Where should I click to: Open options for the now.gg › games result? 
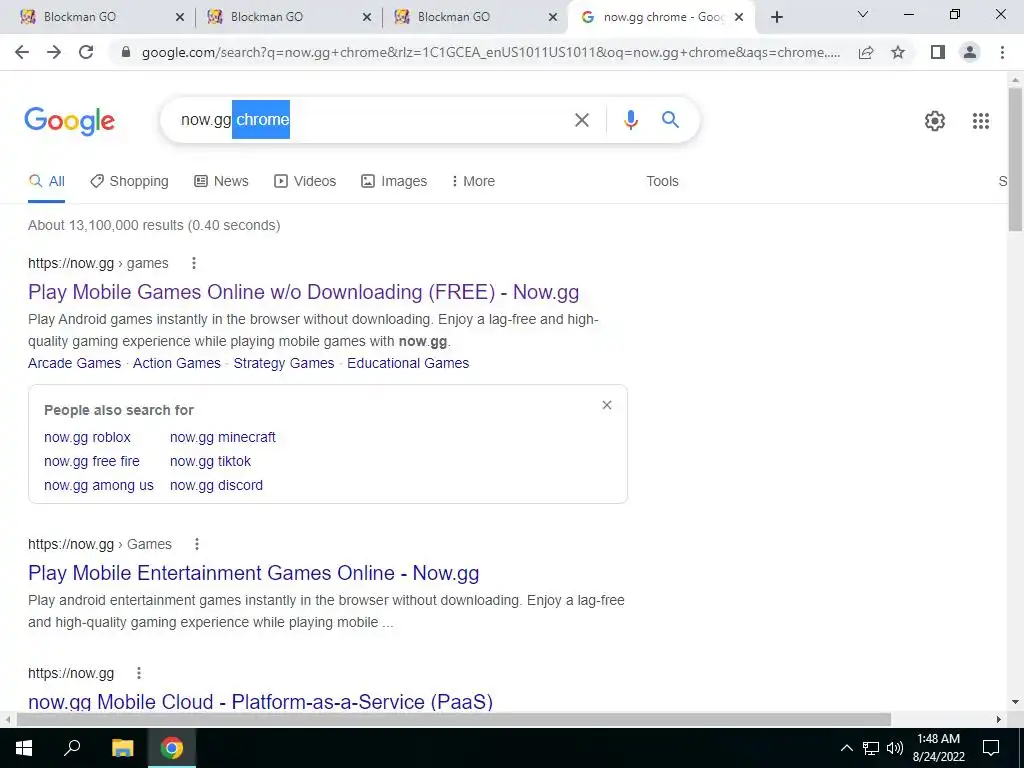[x=193, y=263]
